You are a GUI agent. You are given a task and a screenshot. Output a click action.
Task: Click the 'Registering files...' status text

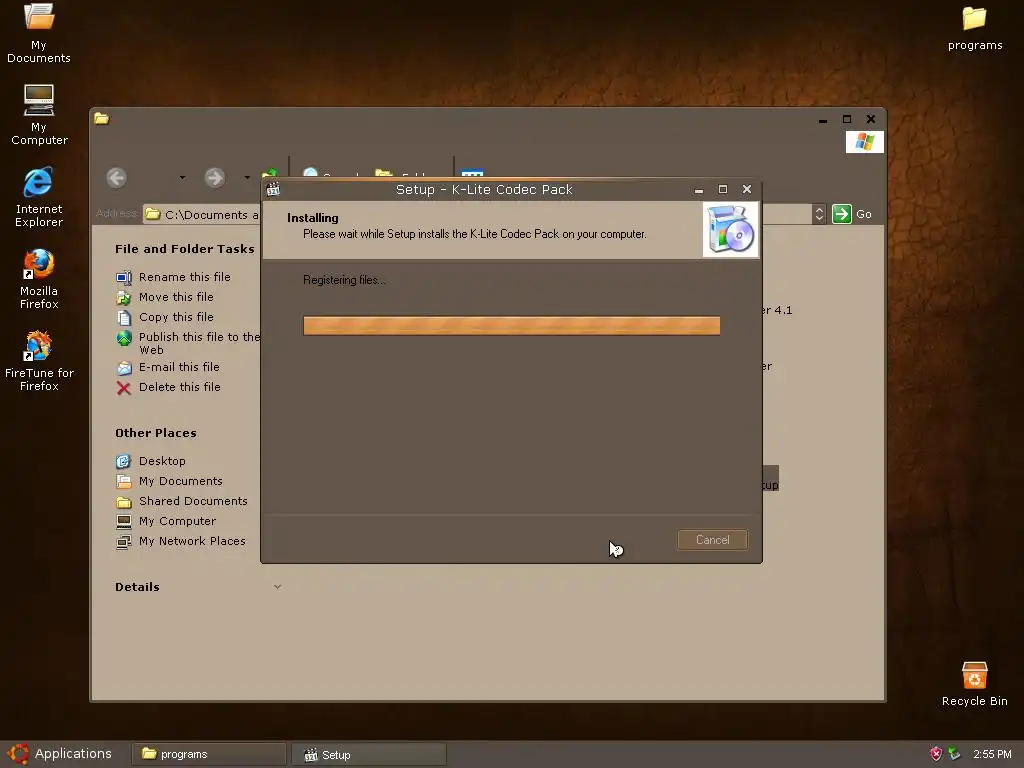tap(344, 280)
